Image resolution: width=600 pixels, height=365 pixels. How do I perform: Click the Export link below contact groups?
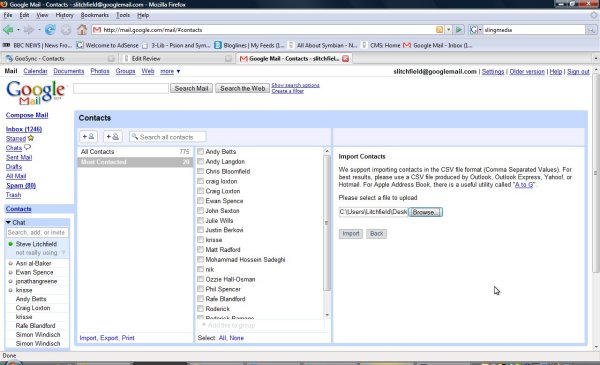pyautogui.click(x=109, y=338)
